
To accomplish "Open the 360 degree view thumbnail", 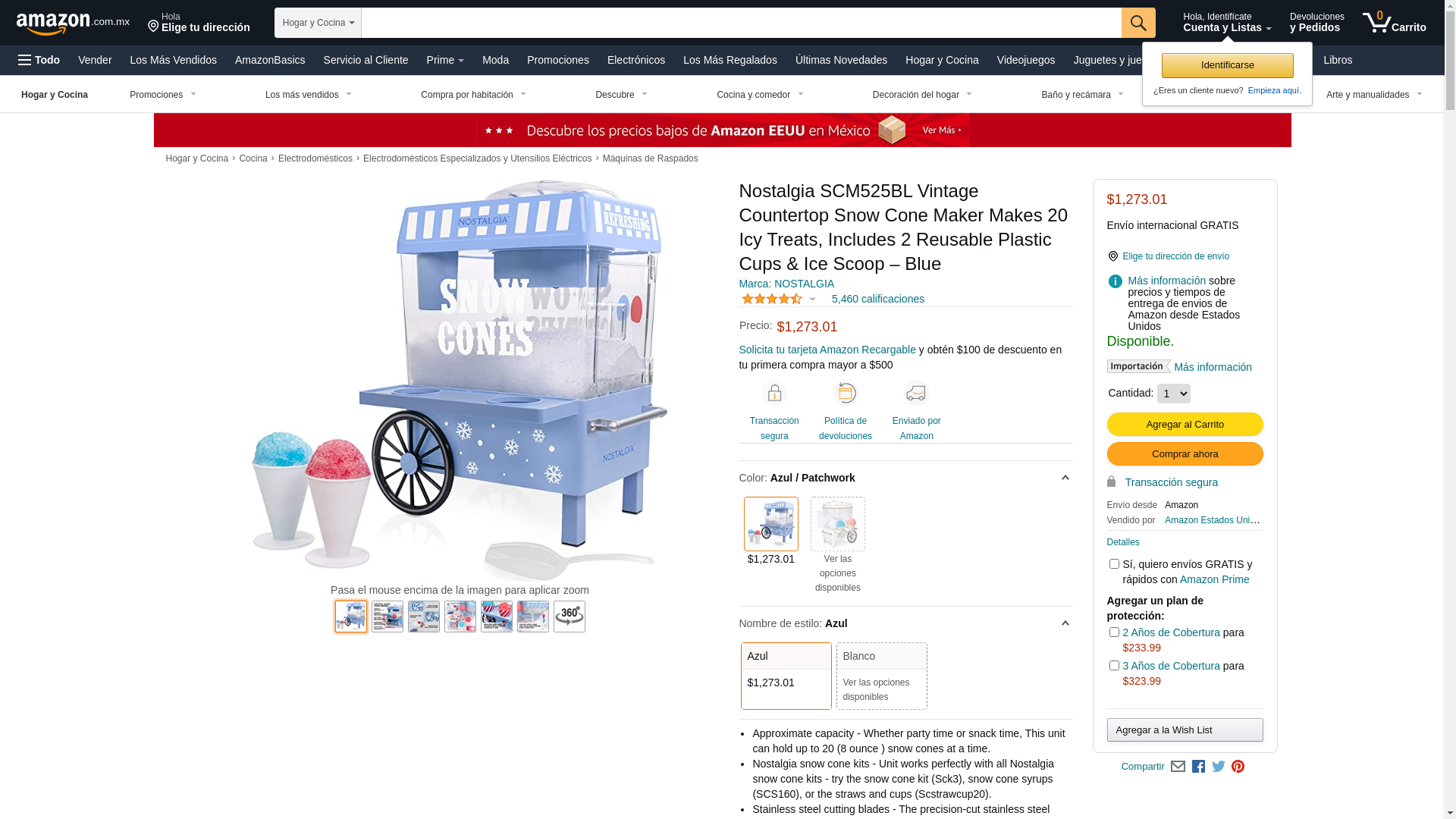I will pyautogui.click(x=570, y=617).
